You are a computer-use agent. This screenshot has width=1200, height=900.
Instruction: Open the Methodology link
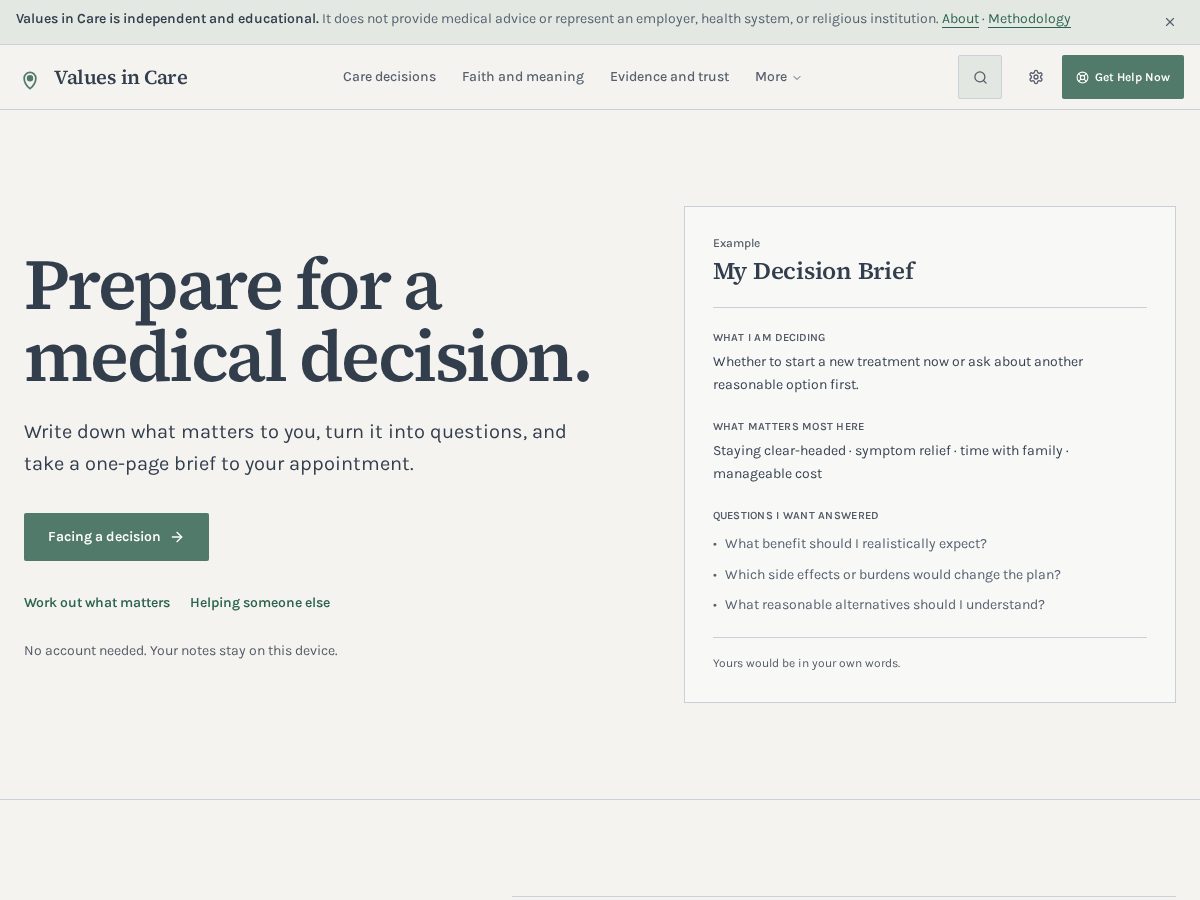(1029, 19)
